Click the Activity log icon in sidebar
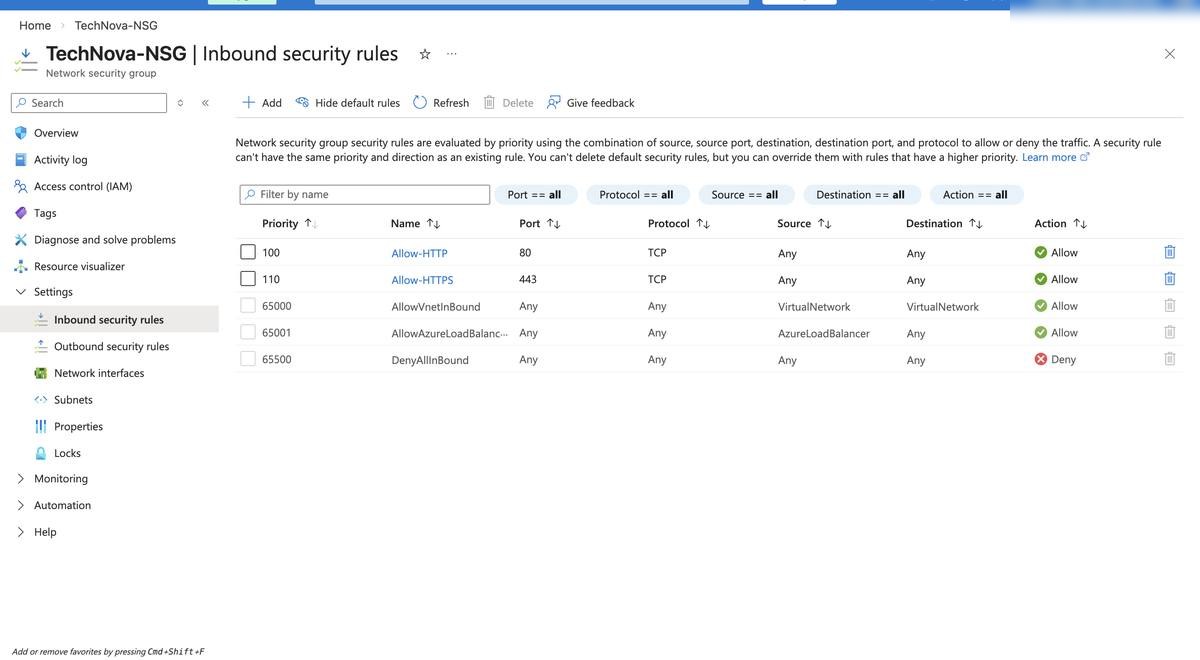This screenshot has height=660, width=1200. (x=21, y=159)
